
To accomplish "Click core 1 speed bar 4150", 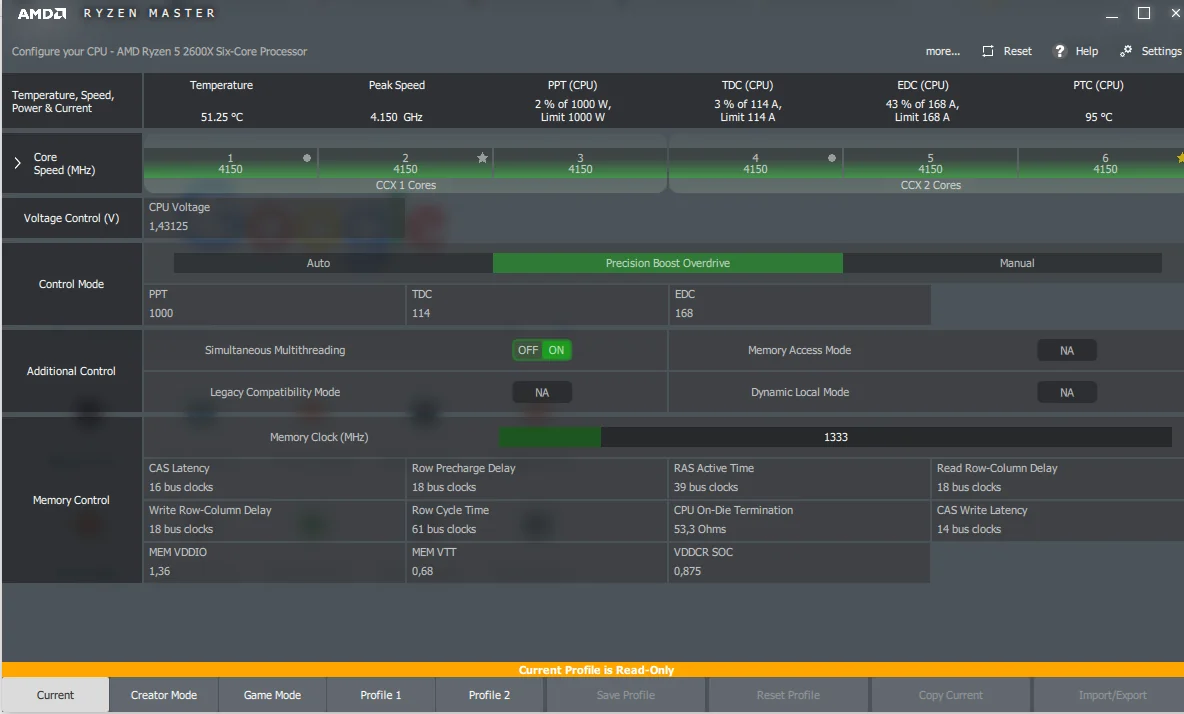I will coord(230,164).
